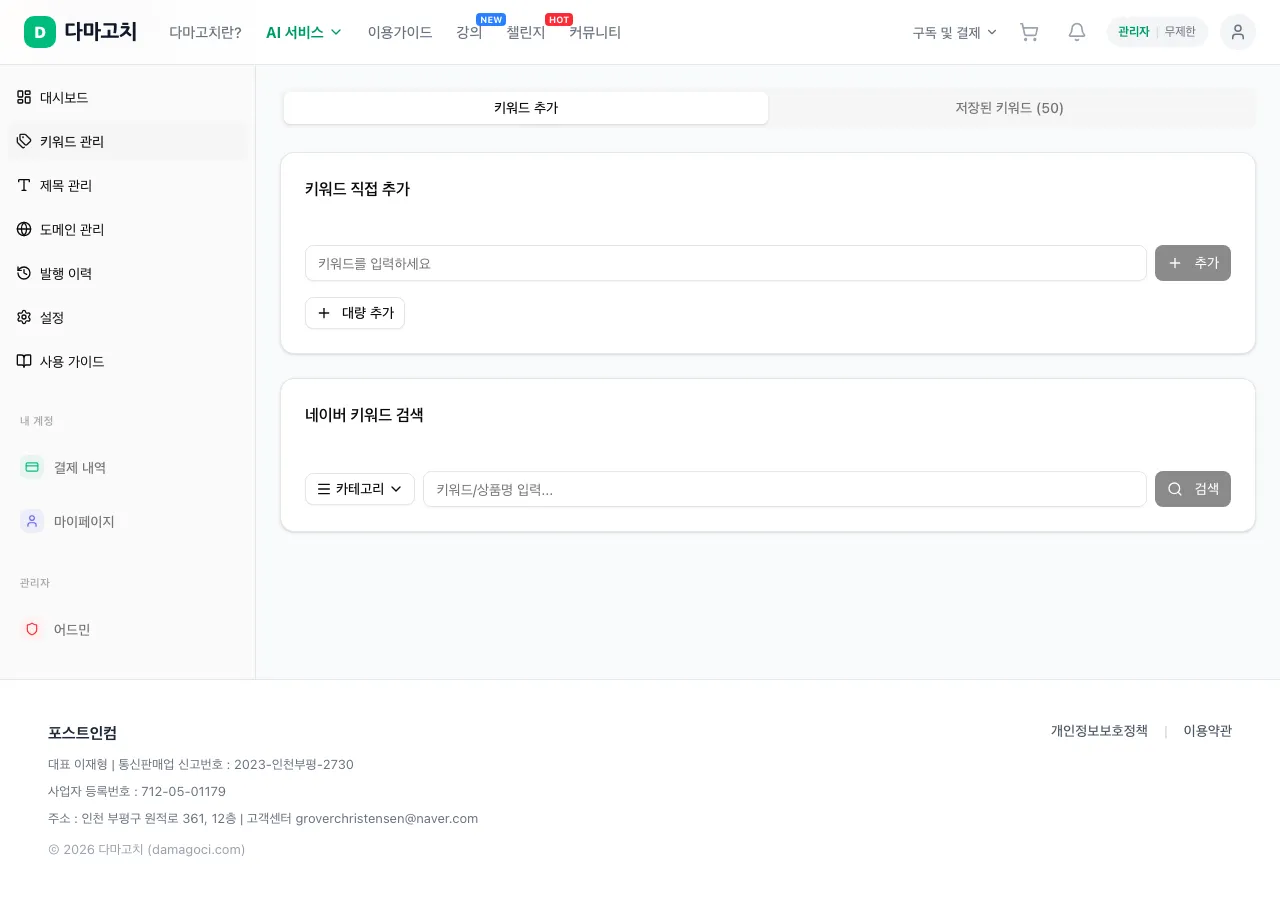Open 강의 menu item
The width and height of the screenshot is (1280, 900).
point(469,32)
